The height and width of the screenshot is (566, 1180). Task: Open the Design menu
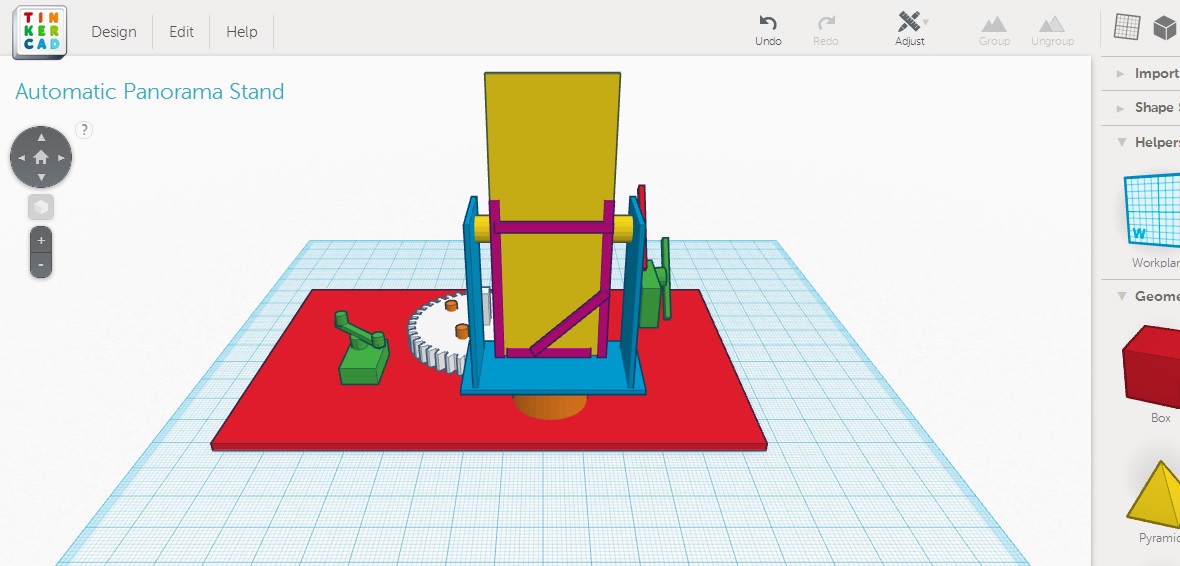pyautogui.click(x=114, y=32)
